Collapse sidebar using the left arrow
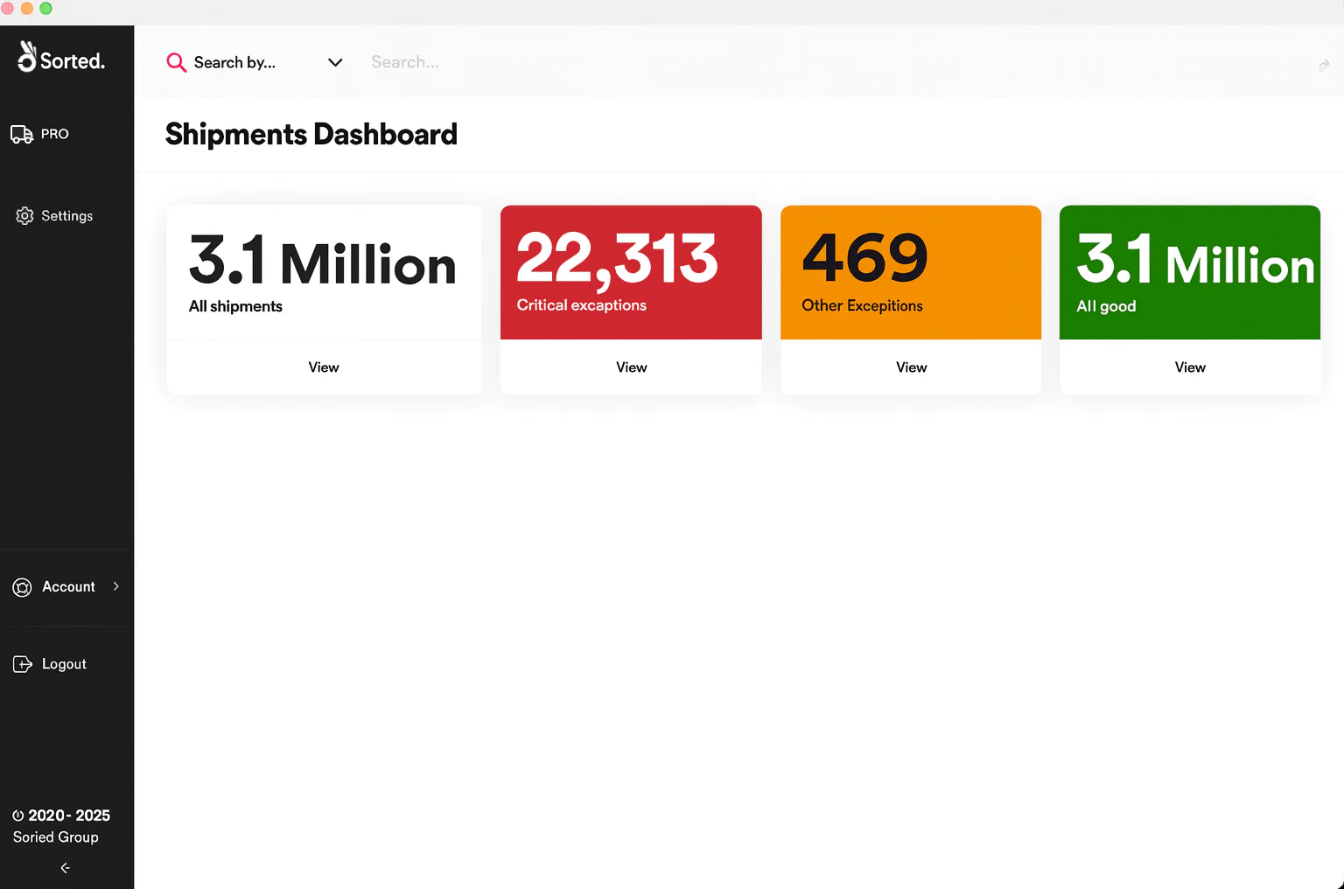 click(65, 868)
